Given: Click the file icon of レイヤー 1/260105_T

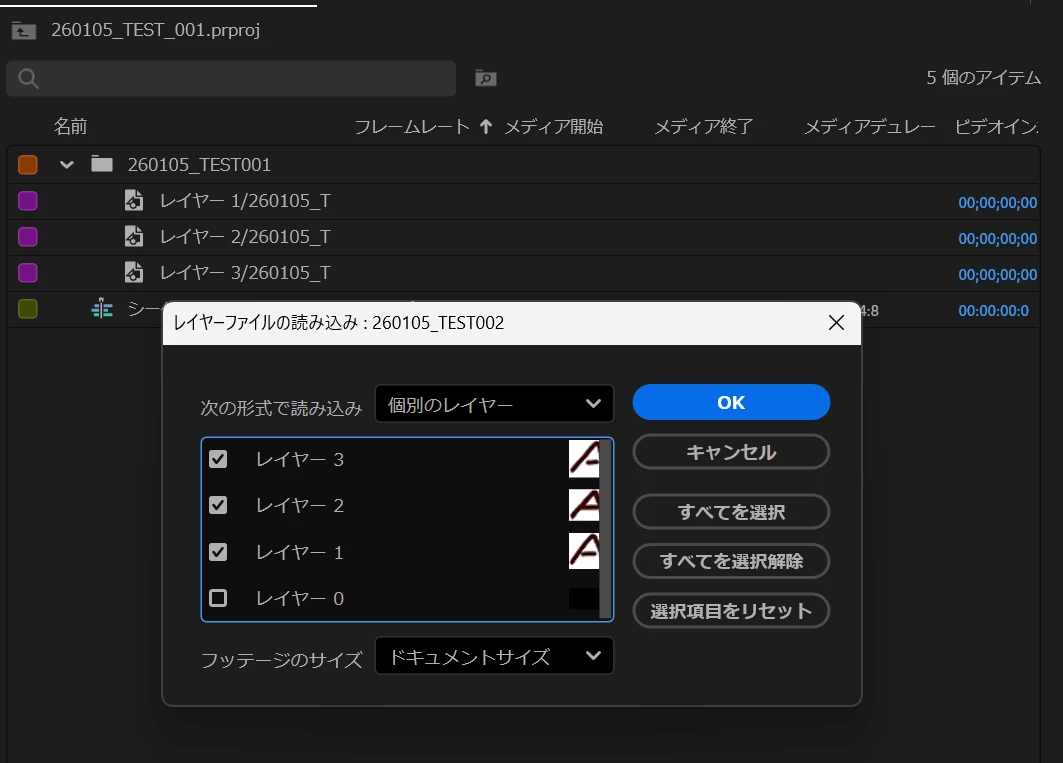Looking at the screenshot, I should [x=134, y=200].
